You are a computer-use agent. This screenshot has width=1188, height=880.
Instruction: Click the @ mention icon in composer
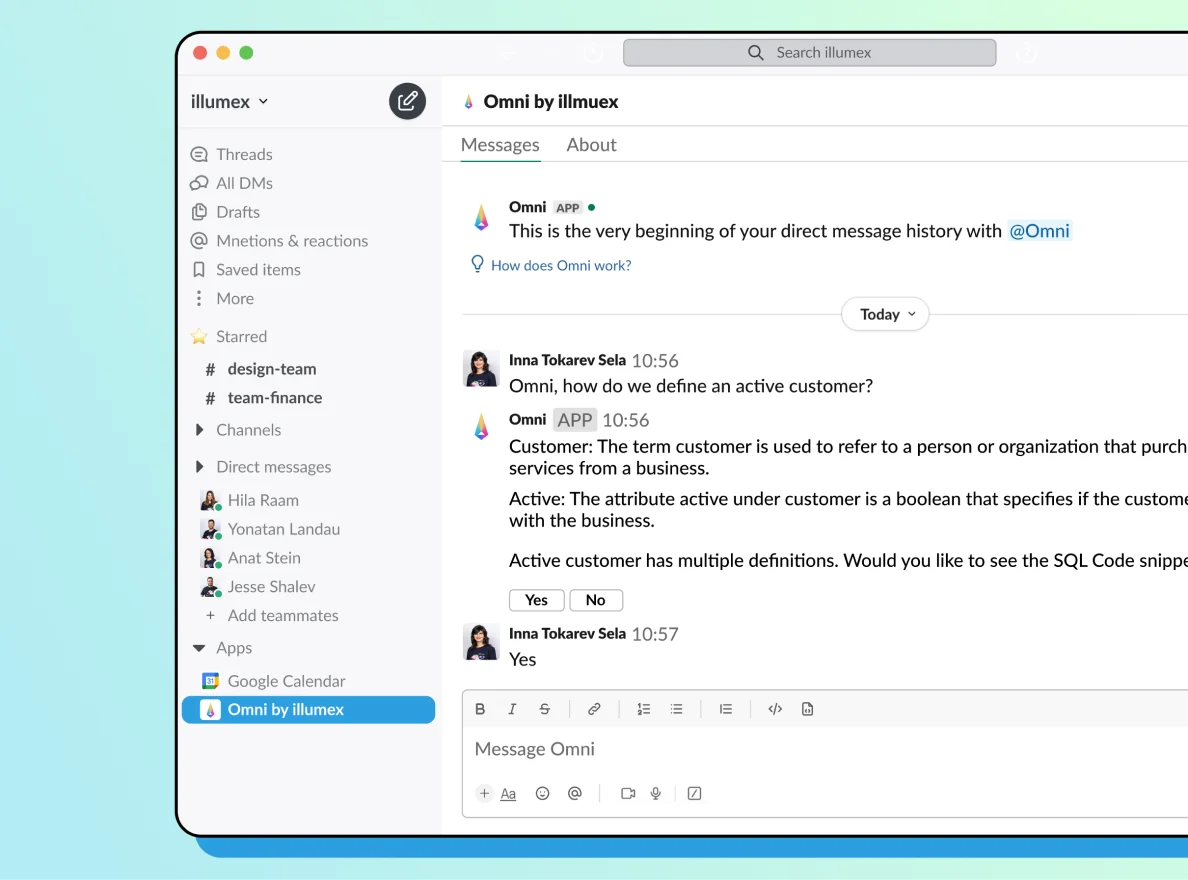pyautogui.click(x=575, y=794)
